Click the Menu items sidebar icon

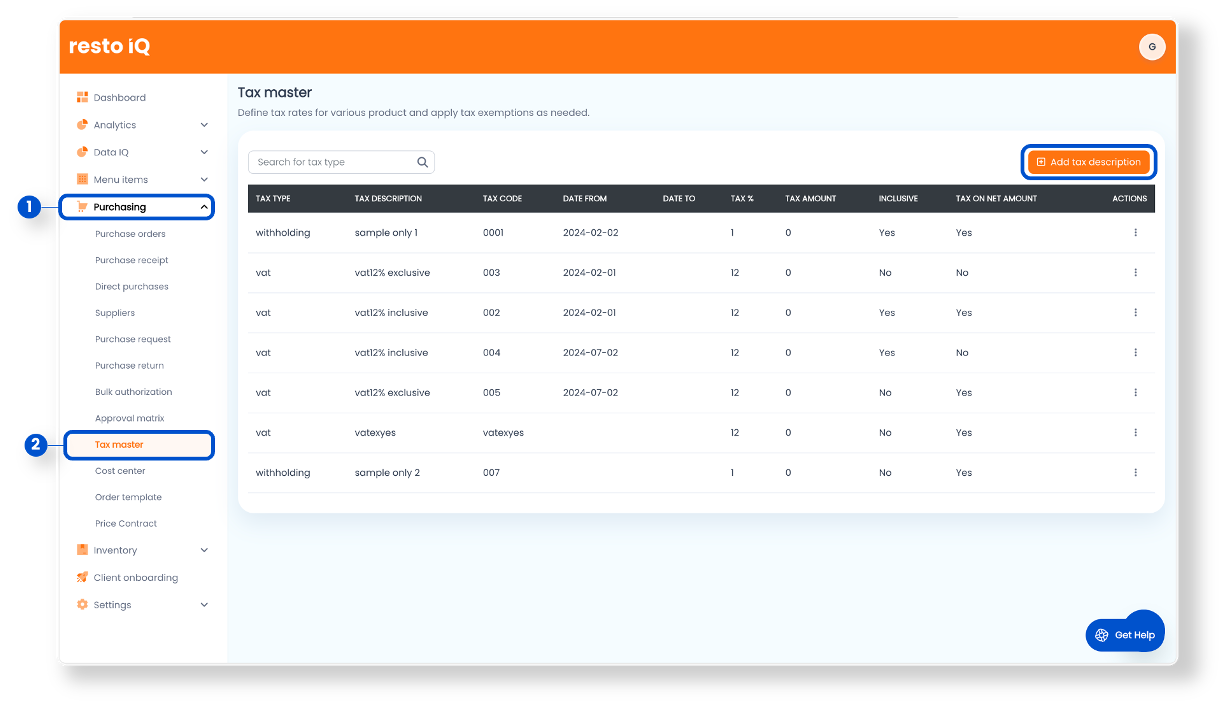point(83,179)
